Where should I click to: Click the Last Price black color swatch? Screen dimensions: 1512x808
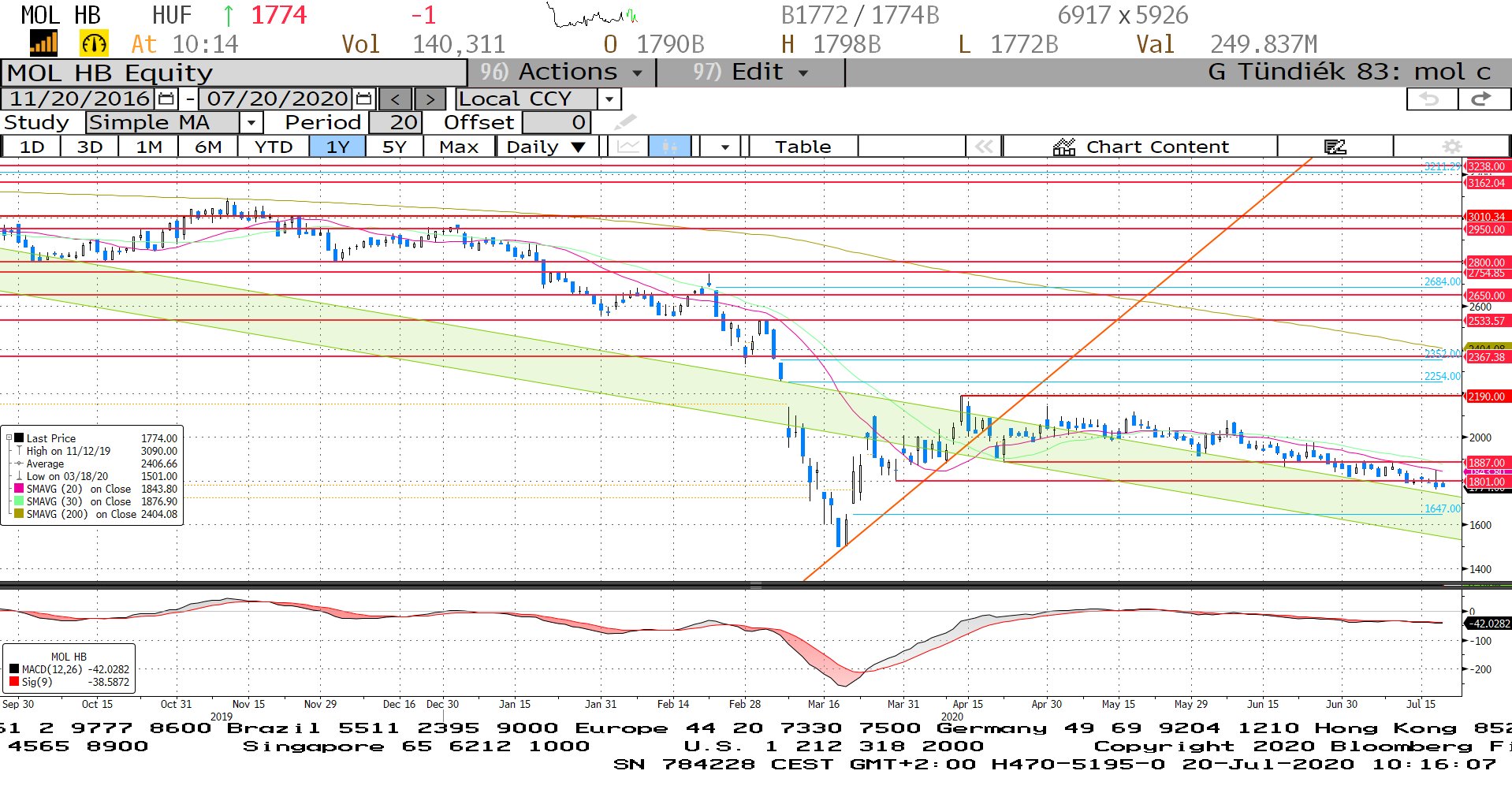pyautogui.click(x=19, y=438)
